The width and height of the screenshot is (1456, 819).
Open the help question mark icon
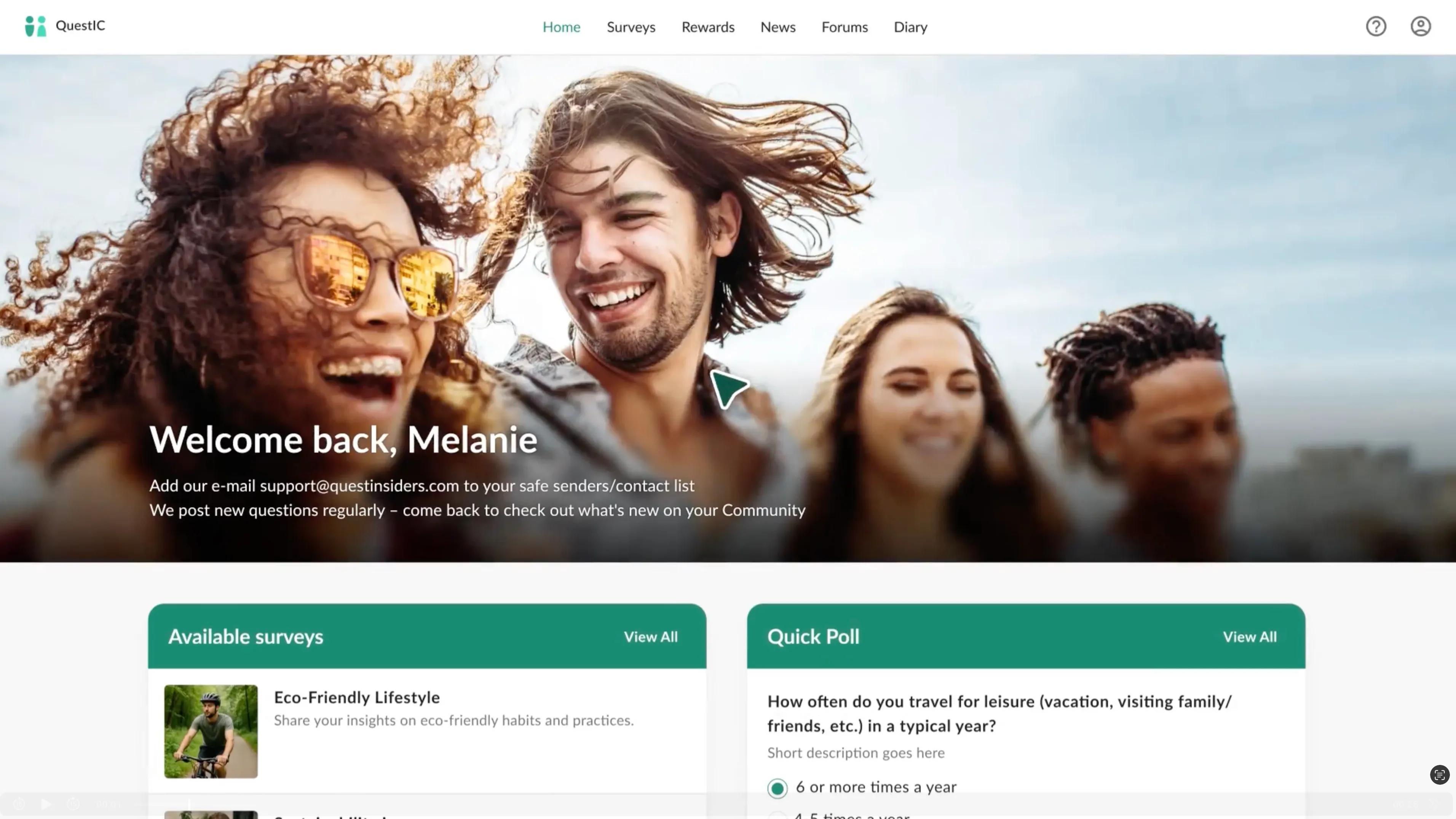click(x=1376, y=27)
